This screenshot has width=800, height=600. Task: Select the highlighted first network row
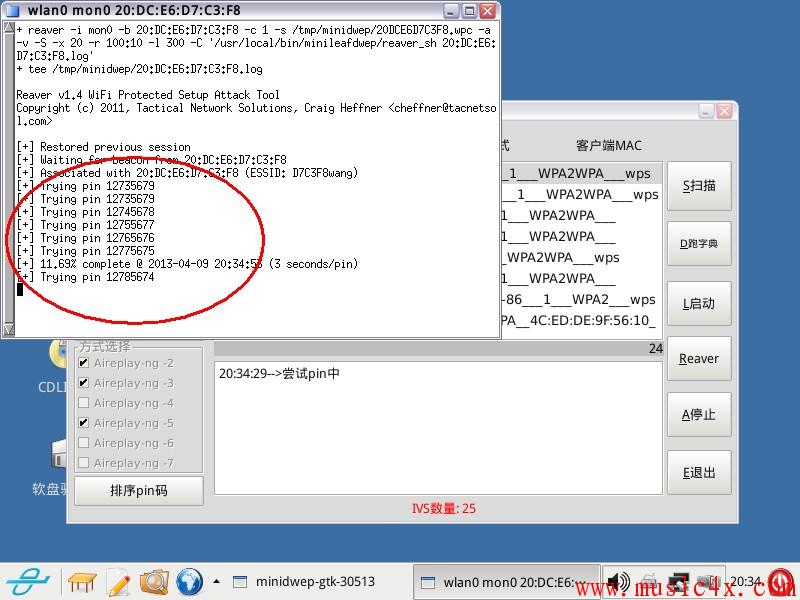(582, 173)
